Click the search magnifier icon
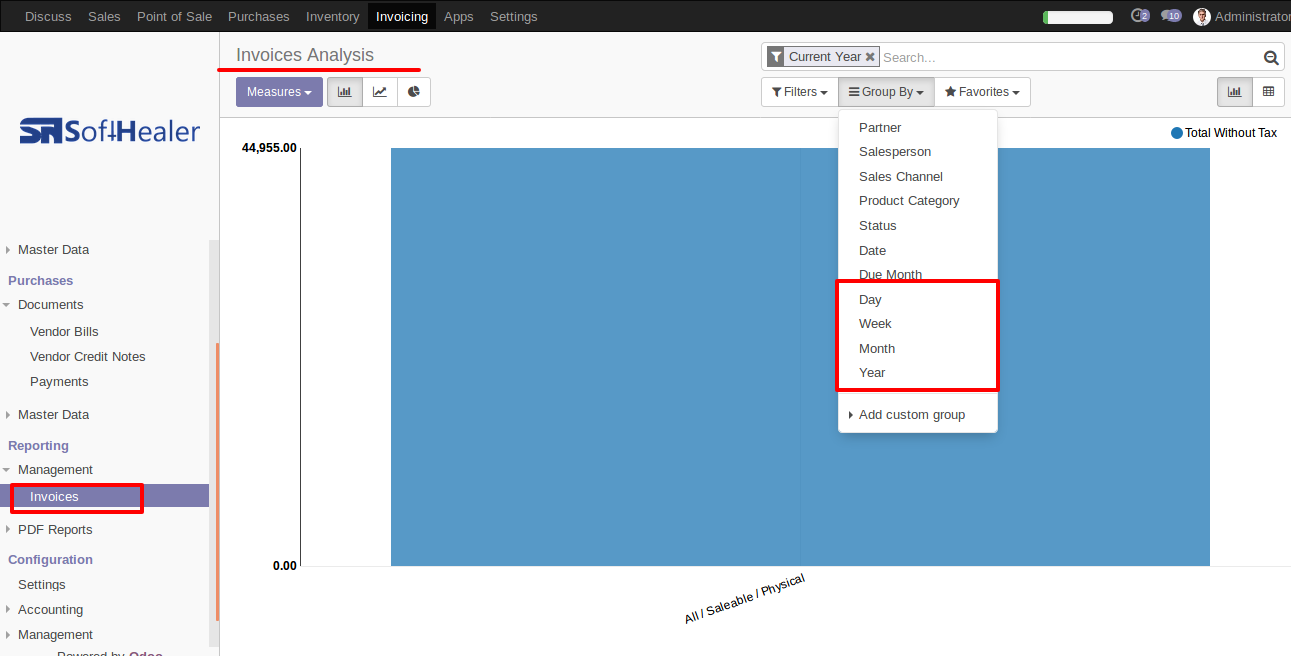 pos(1271,58)
